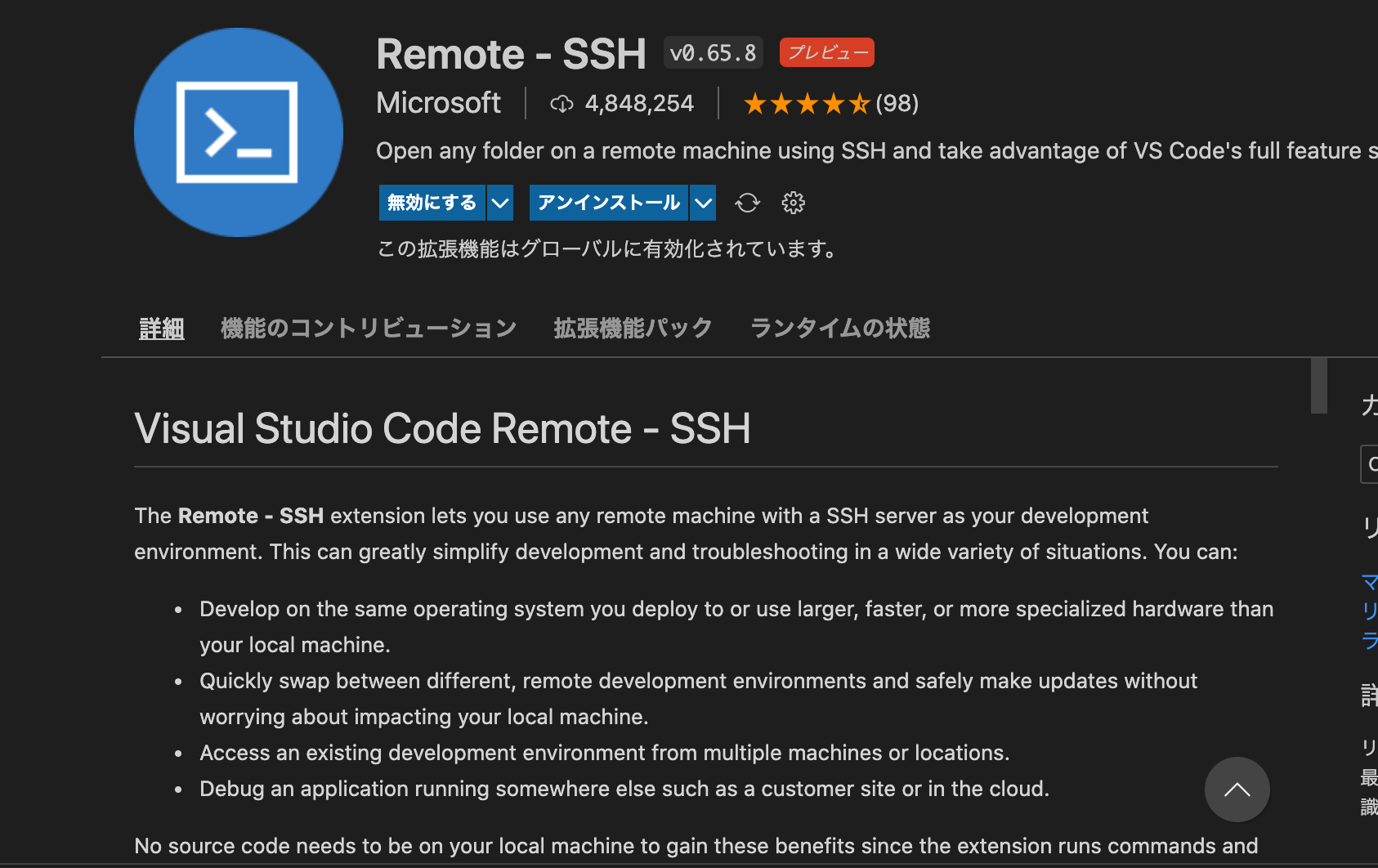Image resolution: width=1378 pixels, height=868 pixels.
Task: Expand the 無効にする dropdown chevron
Action: pyautogui.click(x=500, y=202)
